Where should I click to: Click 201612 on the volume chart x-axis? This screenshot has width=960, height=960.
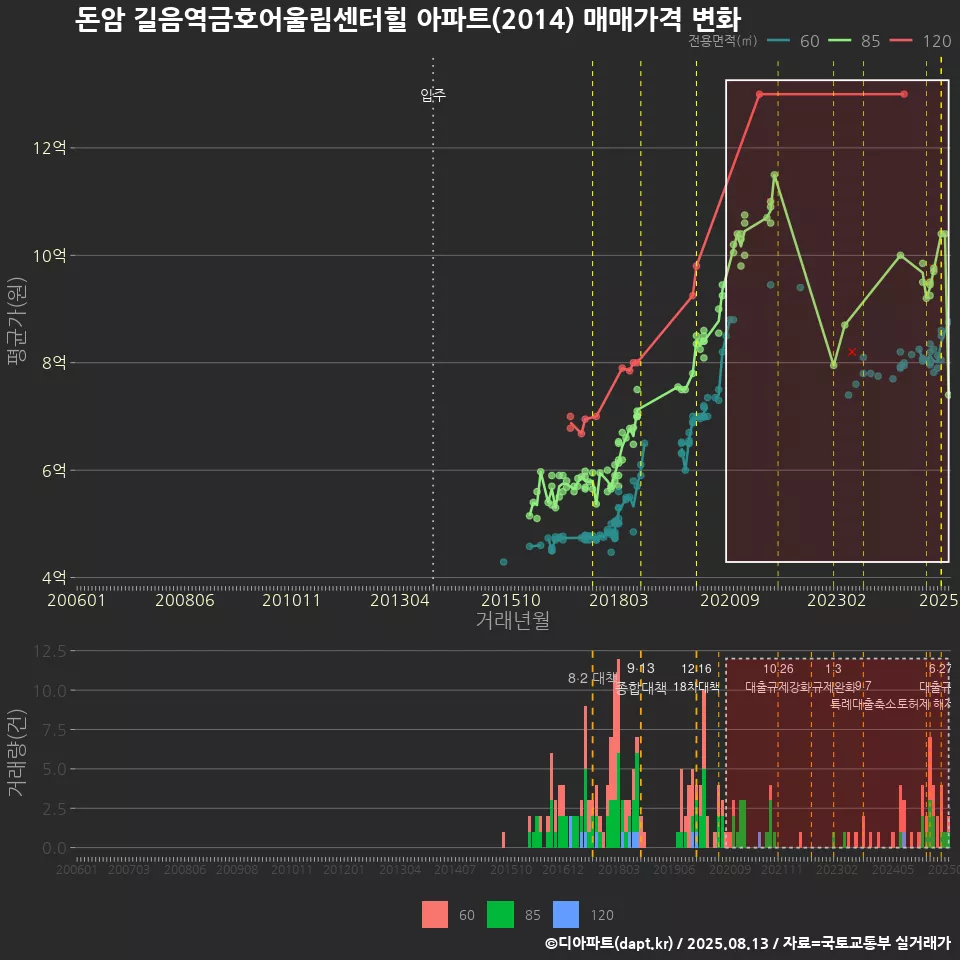tap(563, 869)
